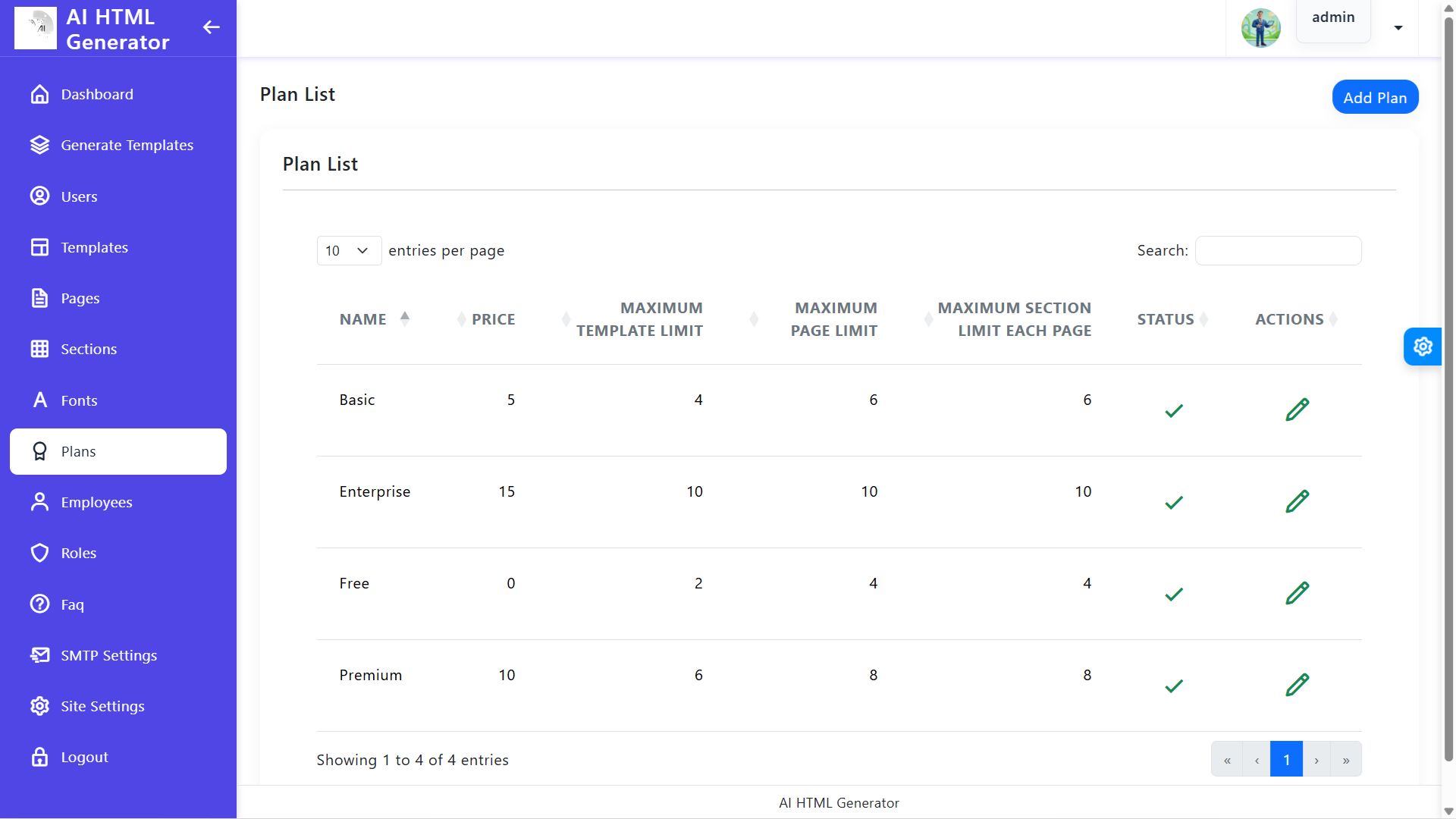Click the Generate Templates layers icon
Image resolution: width=1456 pixels, height=819 pixels.
tap(39, 145)
